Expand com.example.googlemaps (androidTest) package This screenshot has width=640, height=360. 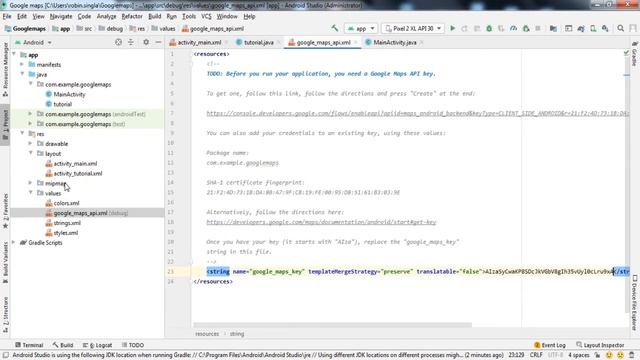[x=30, y=114]
